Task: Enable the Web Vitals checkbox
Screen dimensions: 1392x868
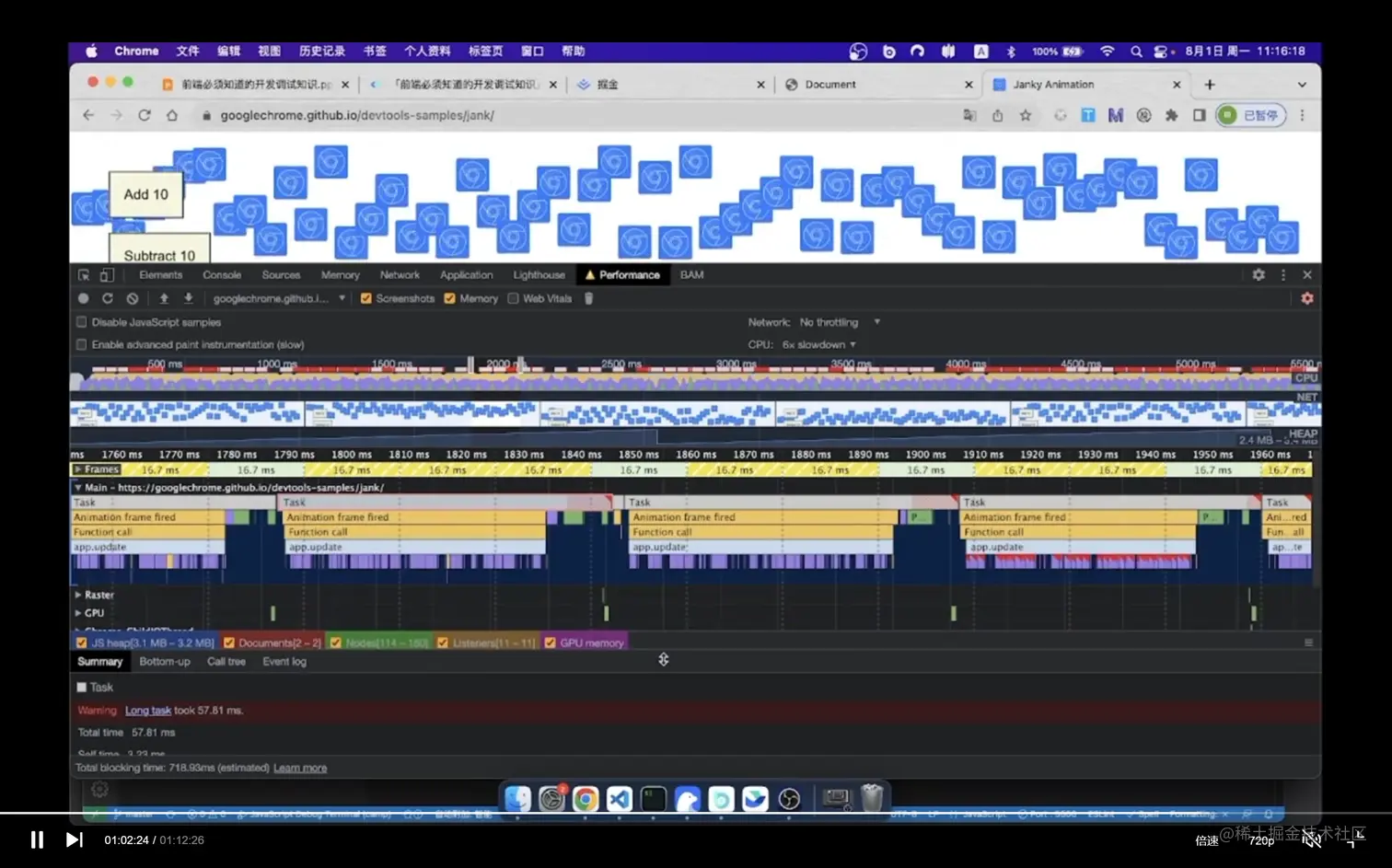Action: click(514, 298)
